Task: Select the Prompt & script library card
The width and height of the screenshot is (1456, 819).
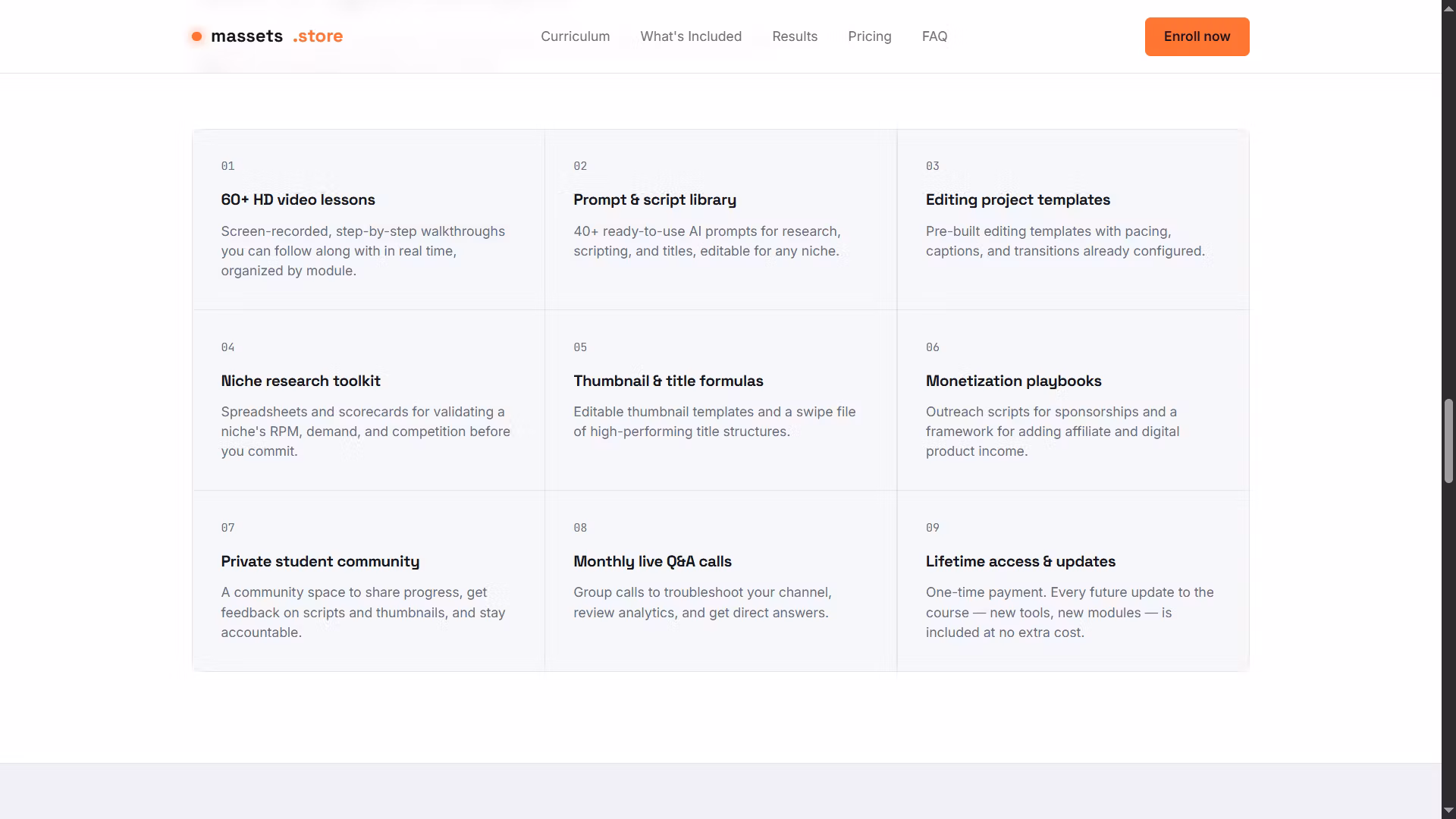Action: coord(720,220)
